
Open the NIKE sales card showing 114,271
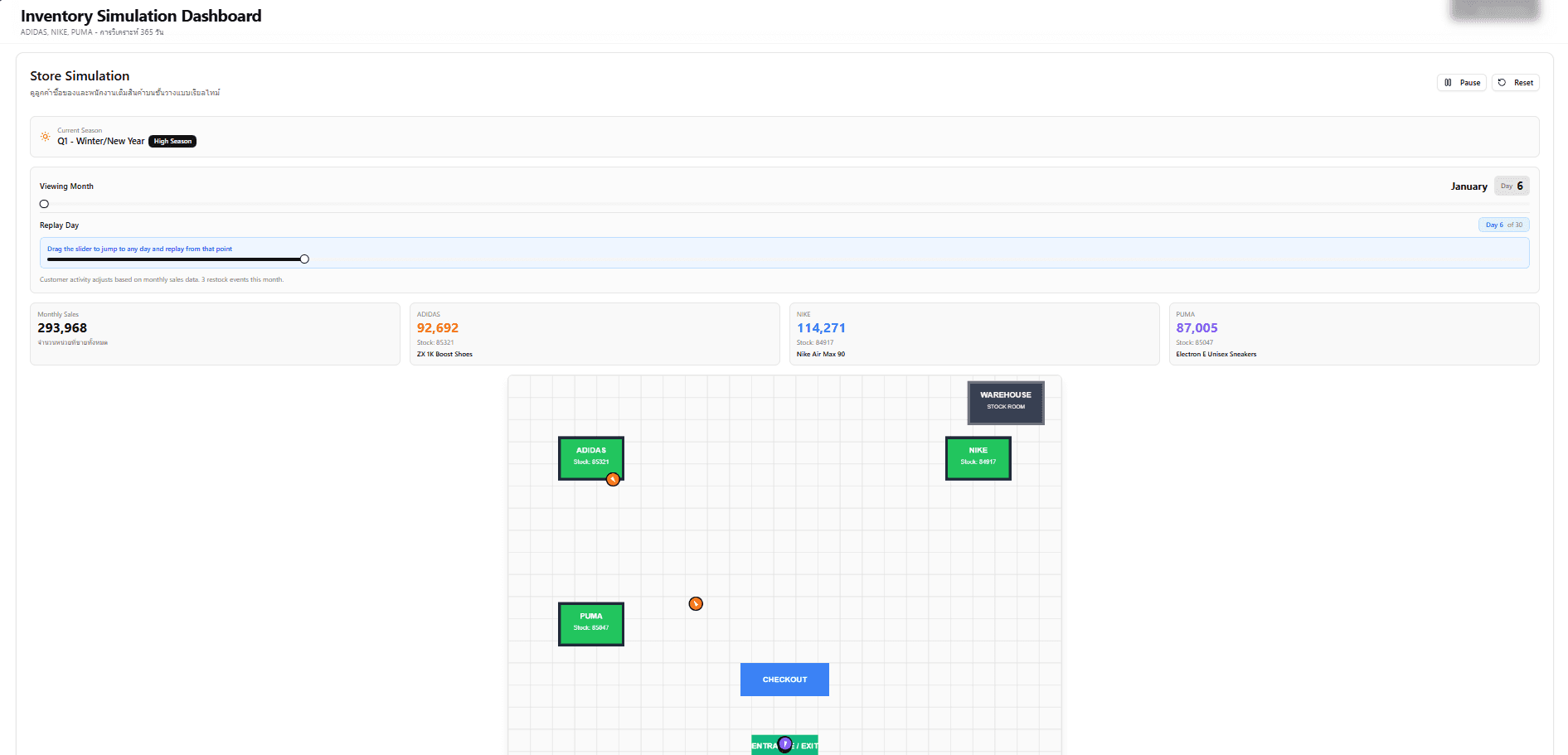click(973, 333)
